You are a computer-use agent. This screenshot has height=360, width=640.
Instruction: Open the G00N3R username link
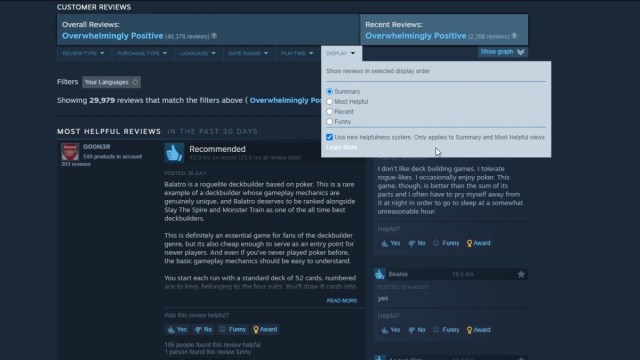tap(97, 147)
